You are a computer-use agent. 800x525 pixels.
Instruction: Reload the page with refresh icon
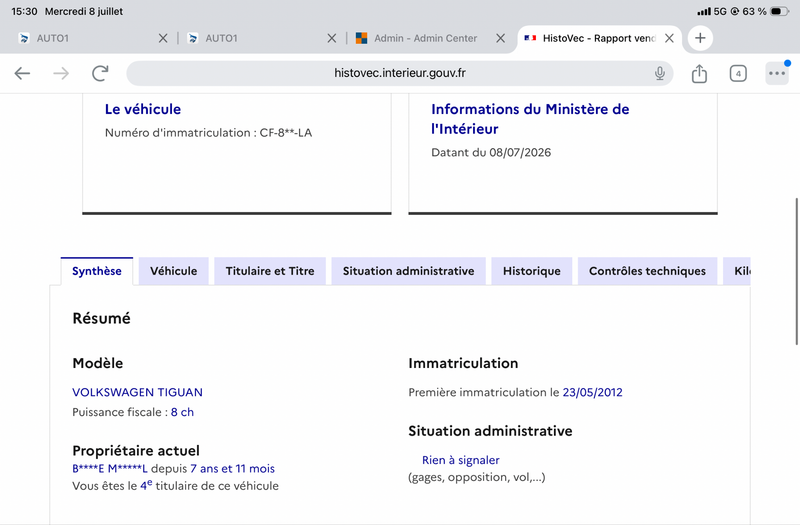pos(100,73)
